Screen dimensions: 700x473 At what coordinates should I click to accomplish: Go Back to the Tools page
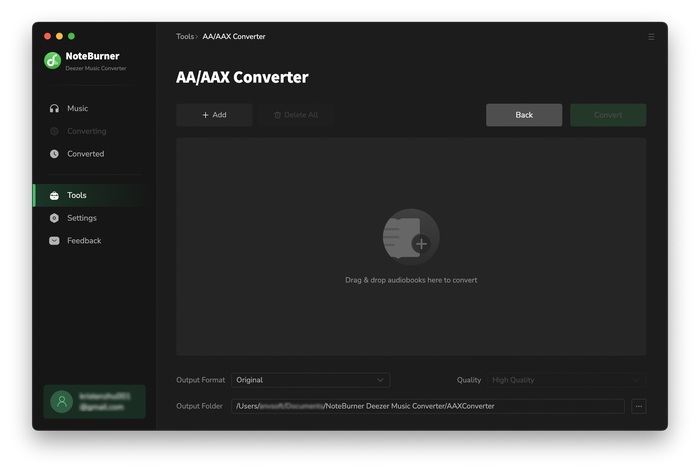[524, 115]
